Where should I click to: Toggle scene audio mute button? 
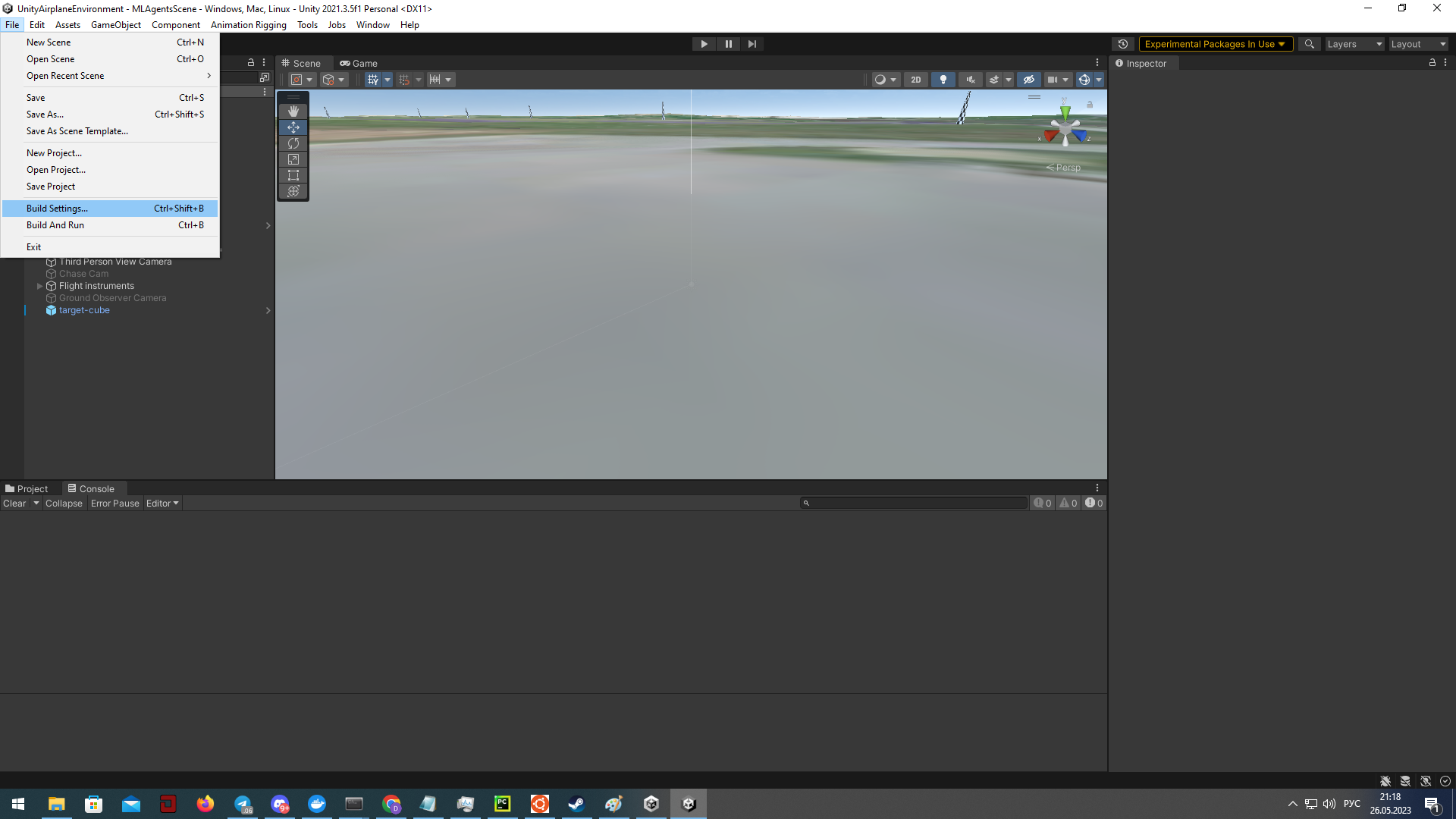coord(971,80)
